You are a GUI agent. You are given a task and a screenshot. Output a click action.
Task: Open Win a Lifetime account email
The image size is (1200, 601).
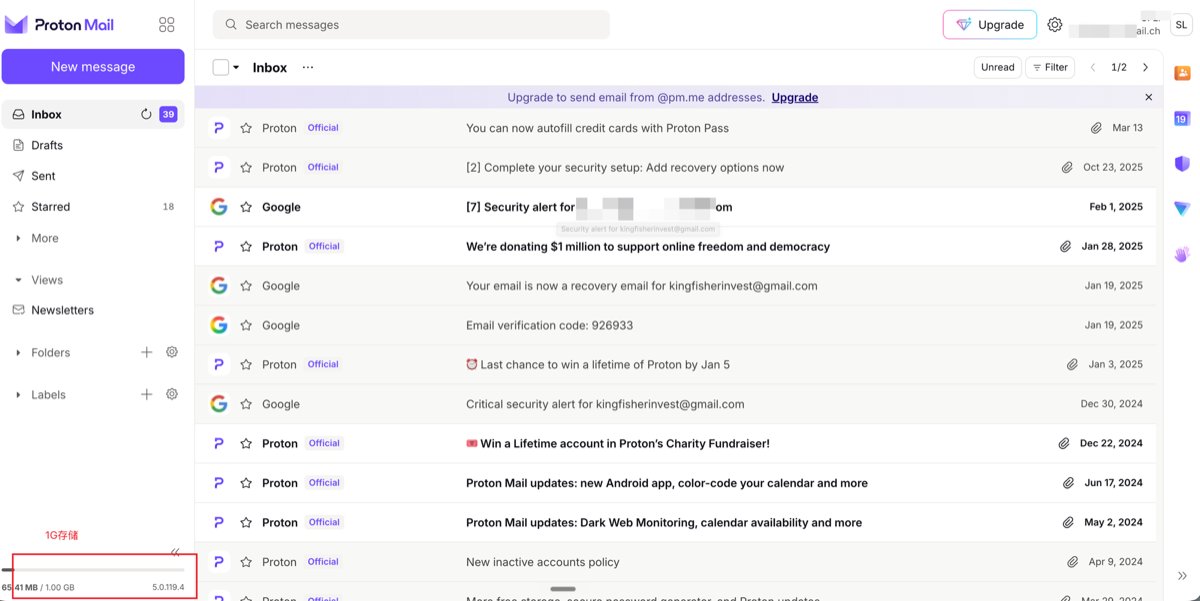(676, 443)
